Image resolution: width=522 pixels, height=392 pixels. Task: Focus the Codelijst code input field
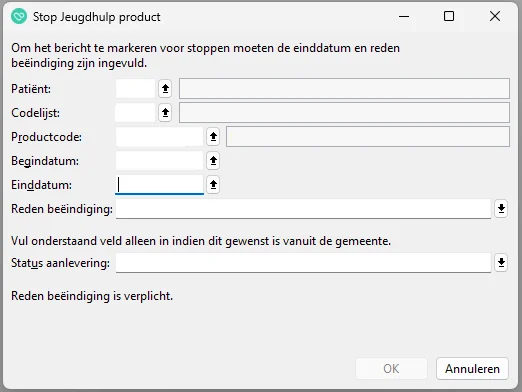point(135,113)
